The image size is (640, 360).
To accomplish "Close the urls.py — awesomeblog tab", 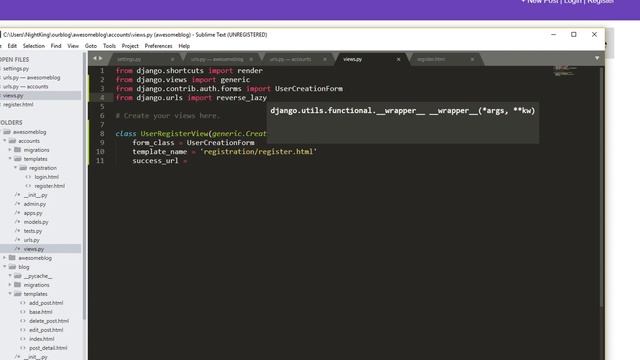I will tap(251, 60).
